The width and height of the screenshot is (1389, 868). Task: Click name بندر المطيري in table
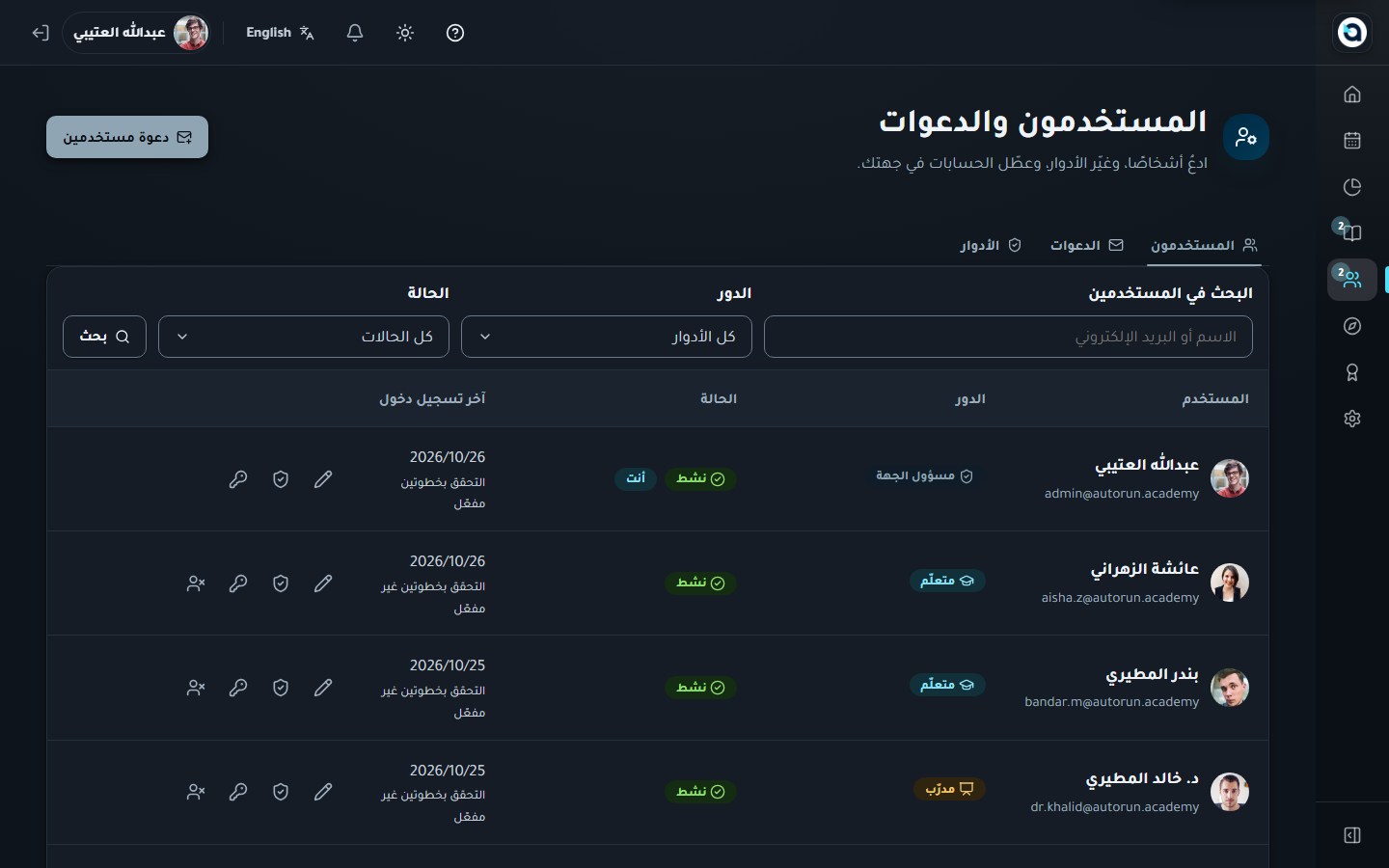[x=1152, y=674]
